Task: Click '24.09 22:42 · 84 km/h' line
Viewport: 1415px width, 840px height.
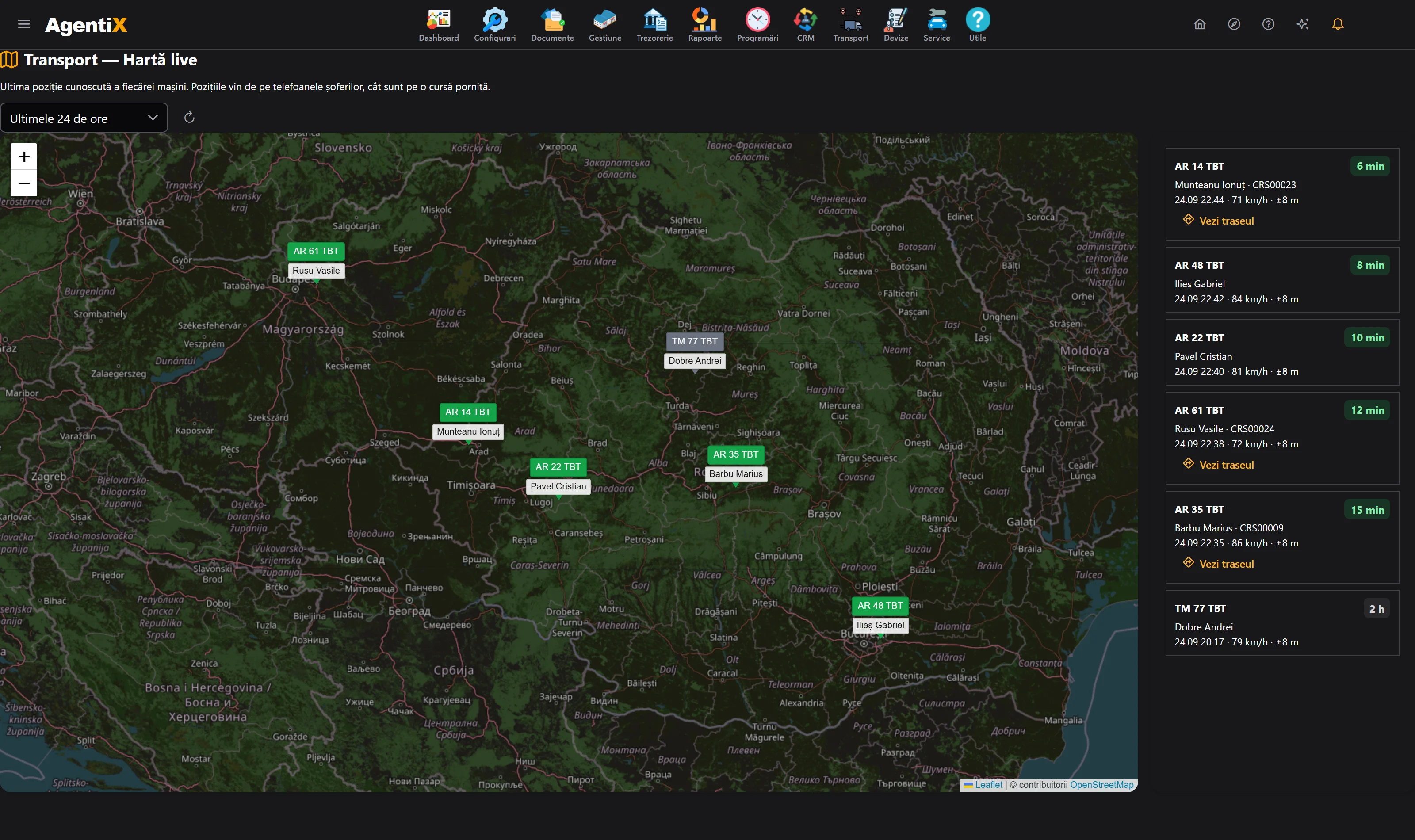Action: tap(1236, 299)
